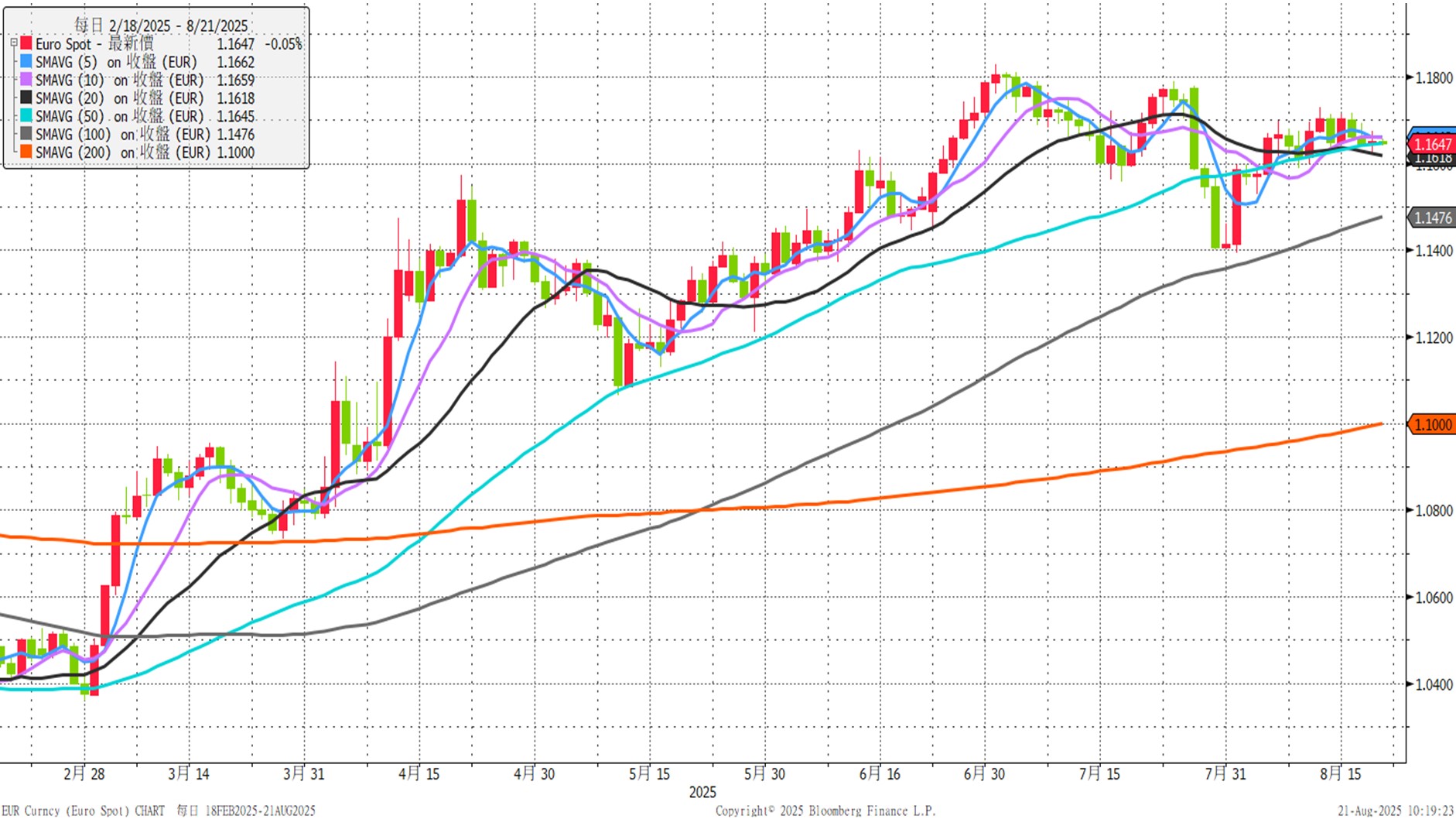Click the 21-Aug-2025 10:19:23 timestamp
Image resolution: width=1456 pixels, height=819 pixels.
[1396, 810]
